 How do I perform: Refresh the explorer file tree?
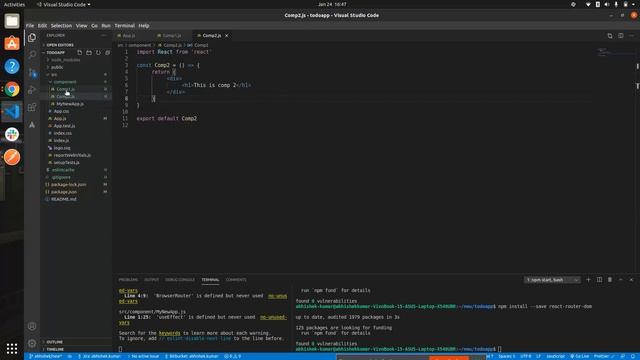pyautogui.click(x=98, y=53)
